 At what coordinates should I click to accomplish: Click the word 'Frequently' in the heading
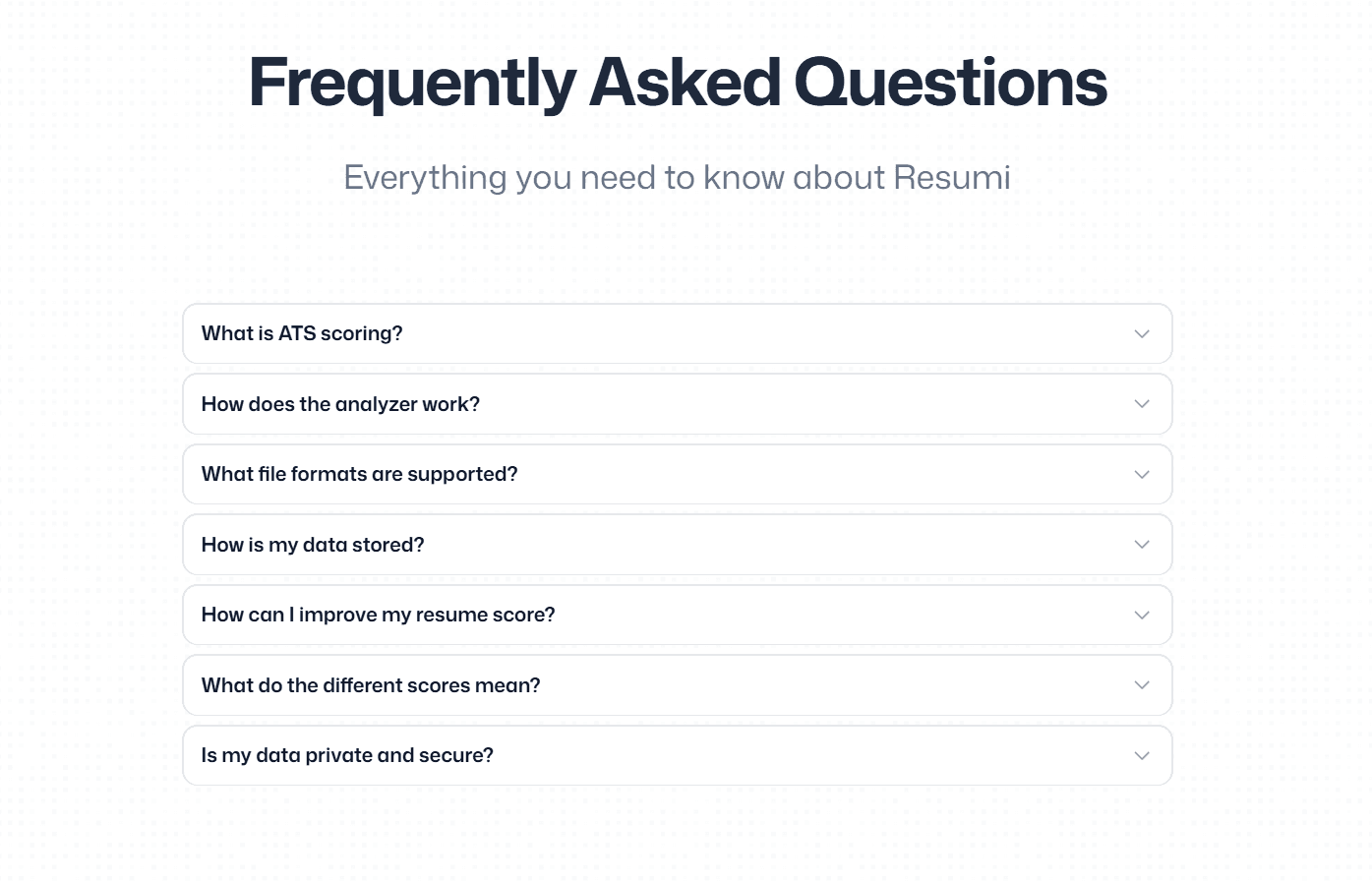coord(411,84)
